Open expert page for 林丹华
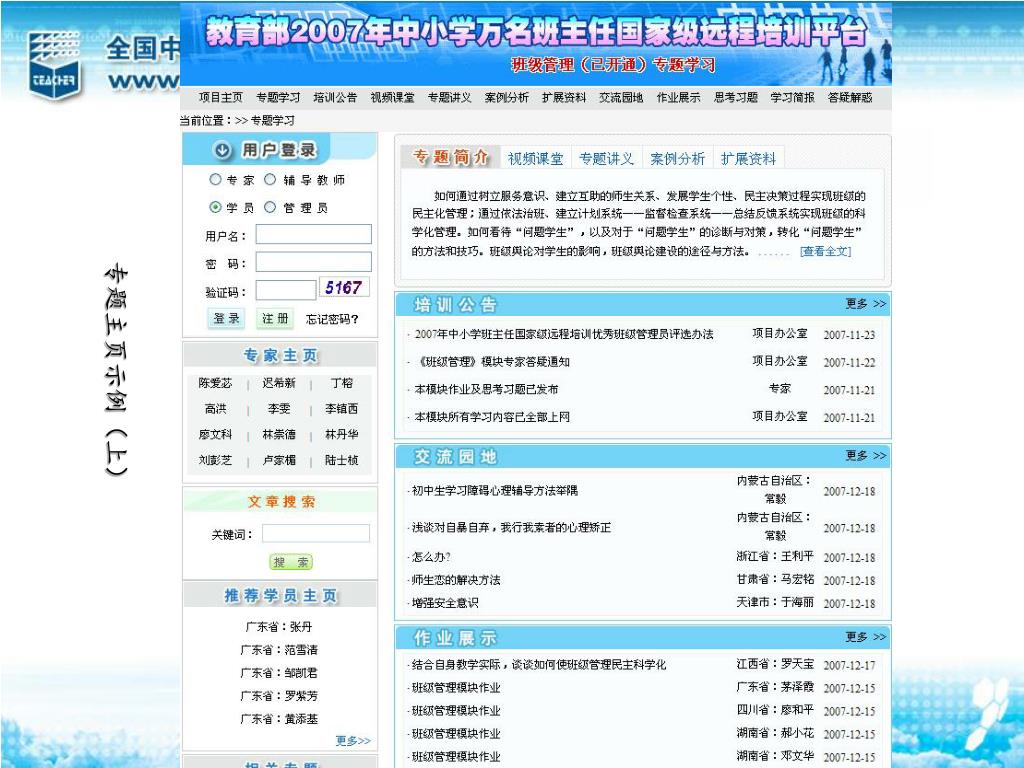 [x=342, y=434]
